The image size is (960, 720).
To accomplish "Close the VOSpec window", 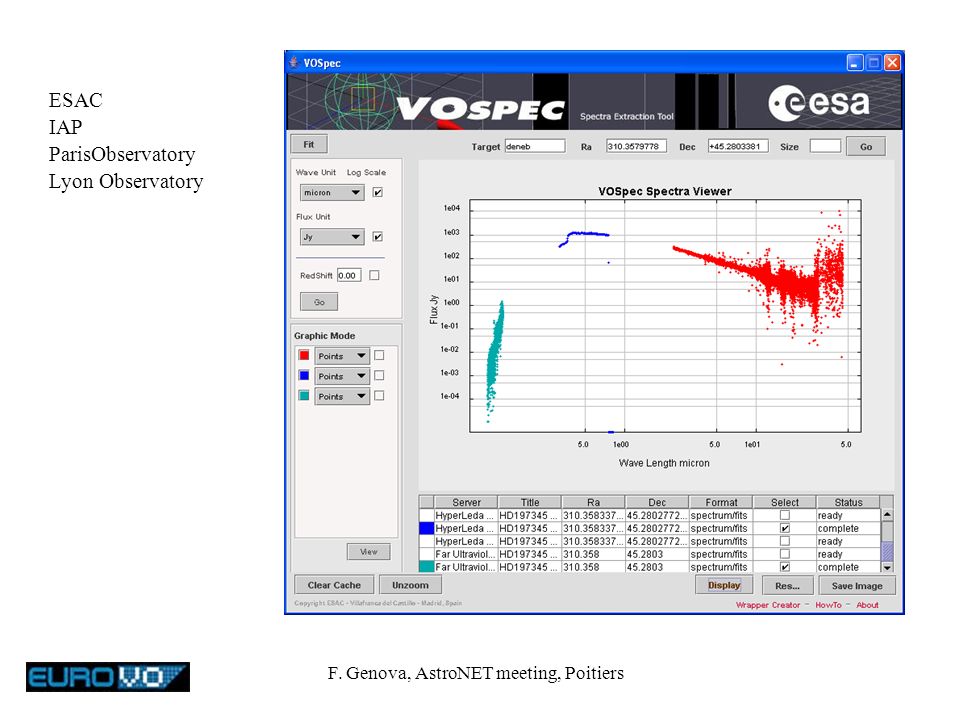I will click(x=893, y=62).
